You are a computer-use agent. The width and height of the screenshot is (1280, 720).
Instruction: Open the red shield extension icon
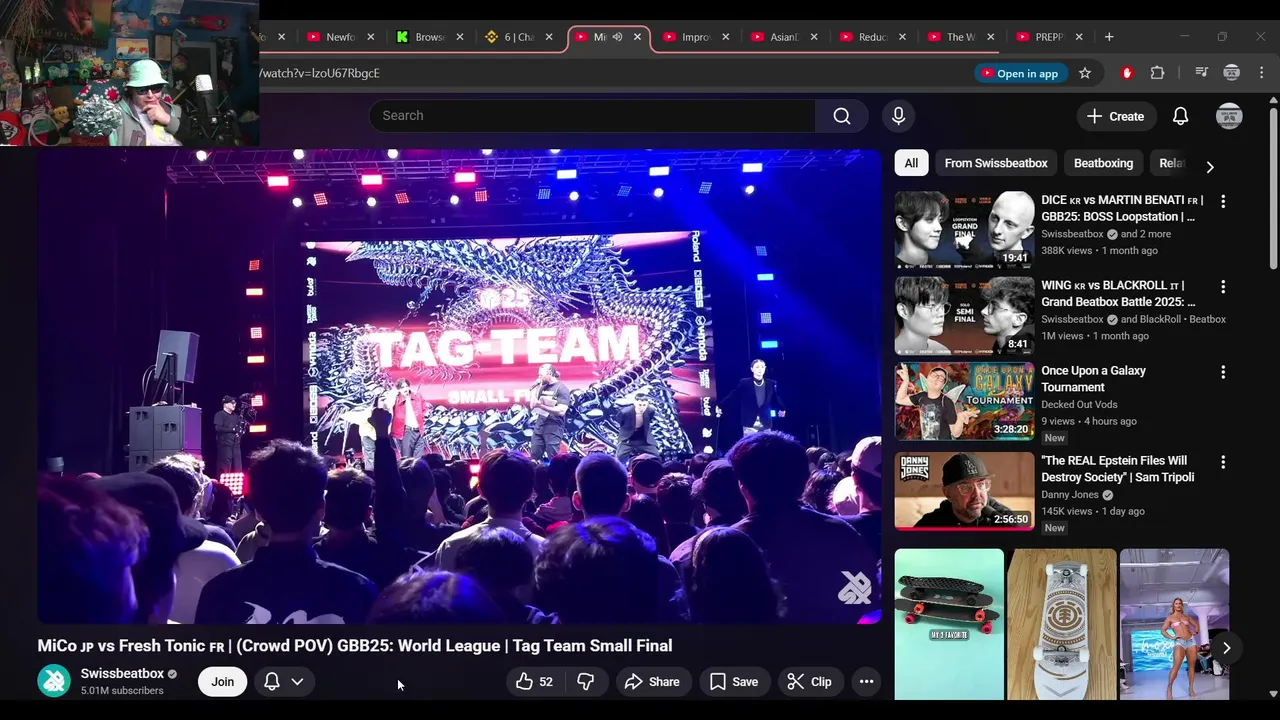click(1127, 73)
